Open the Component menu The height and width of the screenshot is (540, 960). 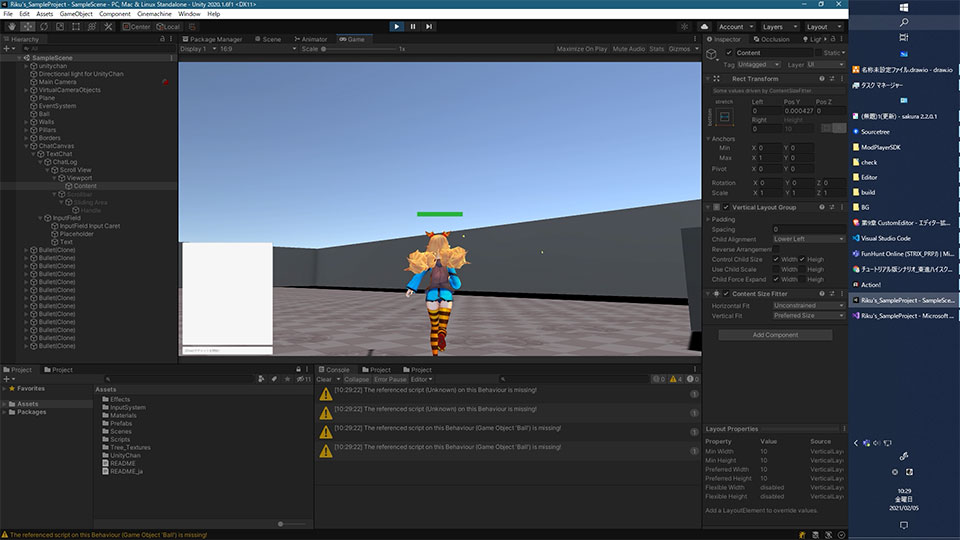coord(114,13)
